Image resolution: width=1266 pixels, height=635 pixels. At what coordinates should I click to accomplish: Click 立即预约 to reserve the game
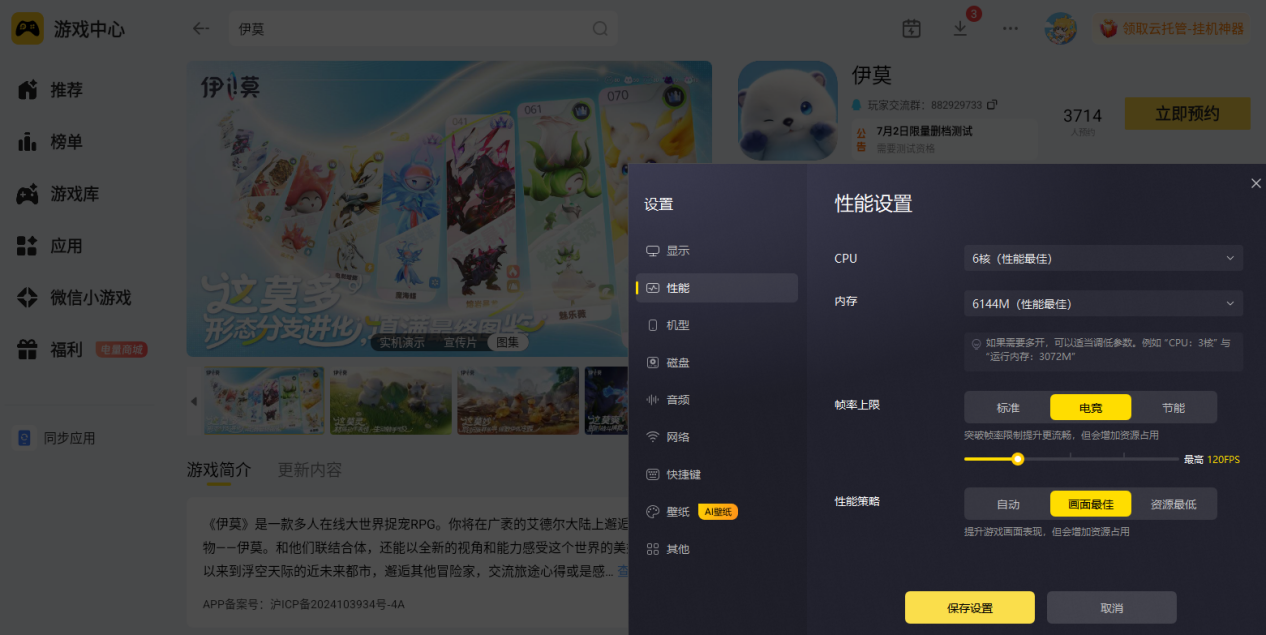point(1187,114)
